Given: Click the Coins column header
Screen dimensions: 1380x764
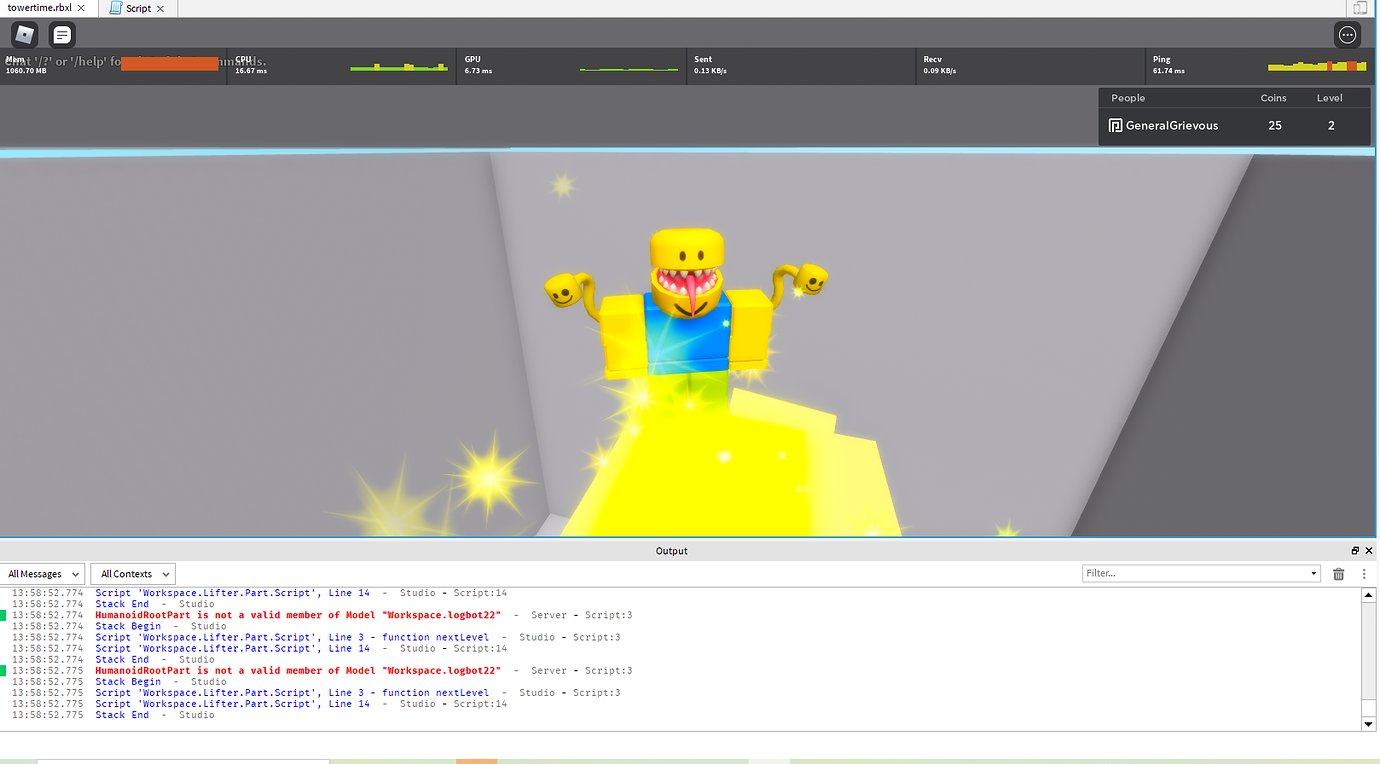Looking at the screenshot, I should click(x=1273, y=98).
